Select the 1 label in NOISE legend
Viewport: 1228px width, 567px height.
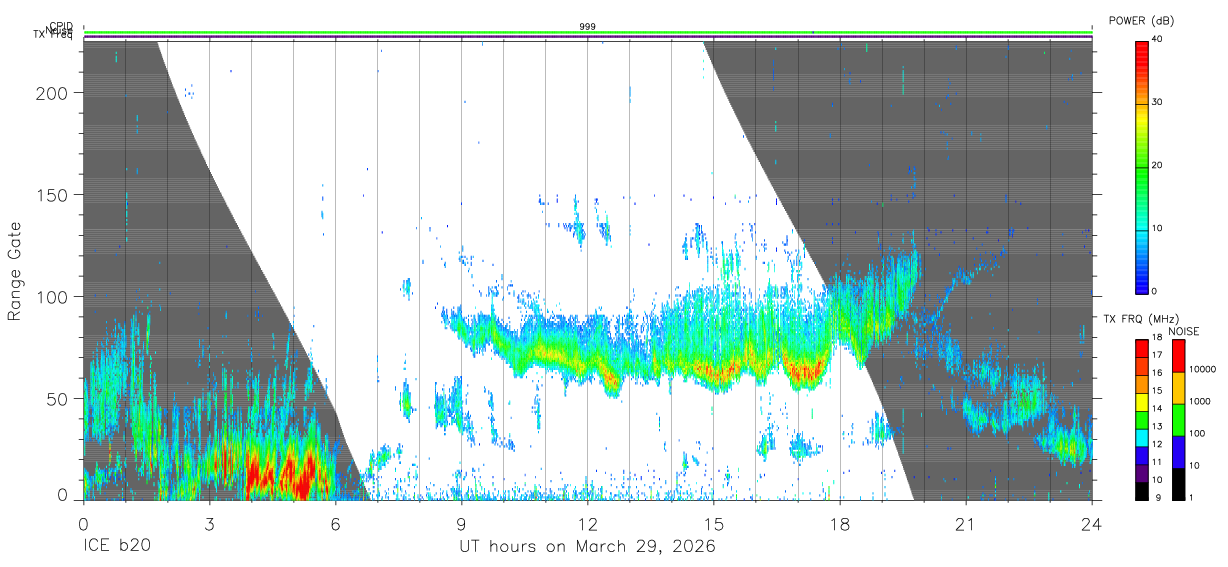click(x=1192, y=497)
